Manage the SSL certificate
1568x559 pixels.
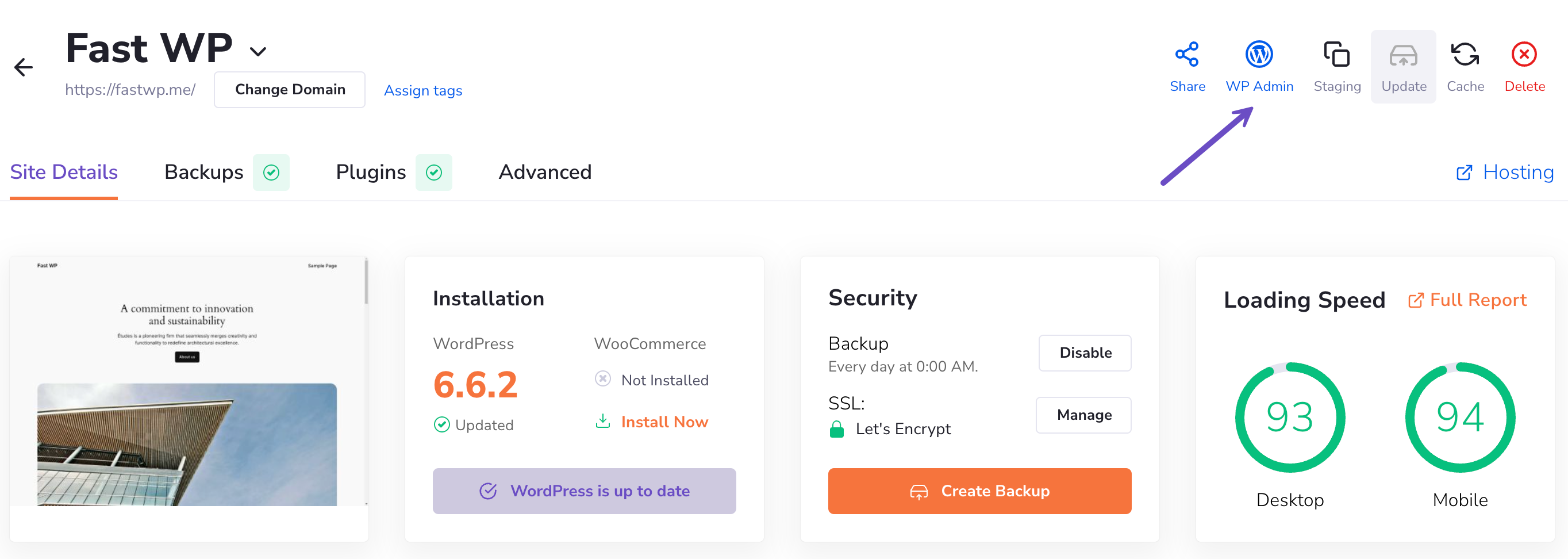click(1083, 415)
